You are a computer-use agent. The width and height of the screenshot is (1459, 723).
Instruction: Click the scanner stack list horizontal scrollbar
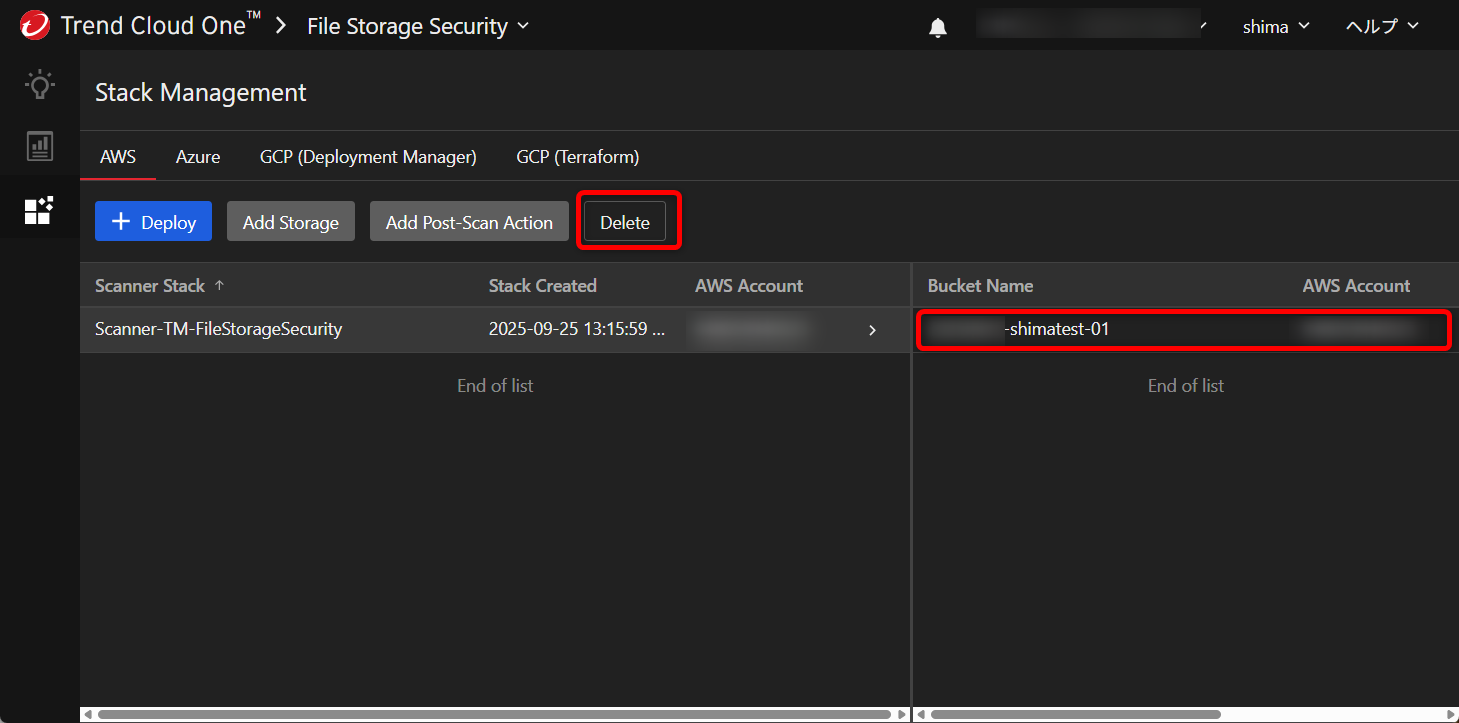point(495,714)
